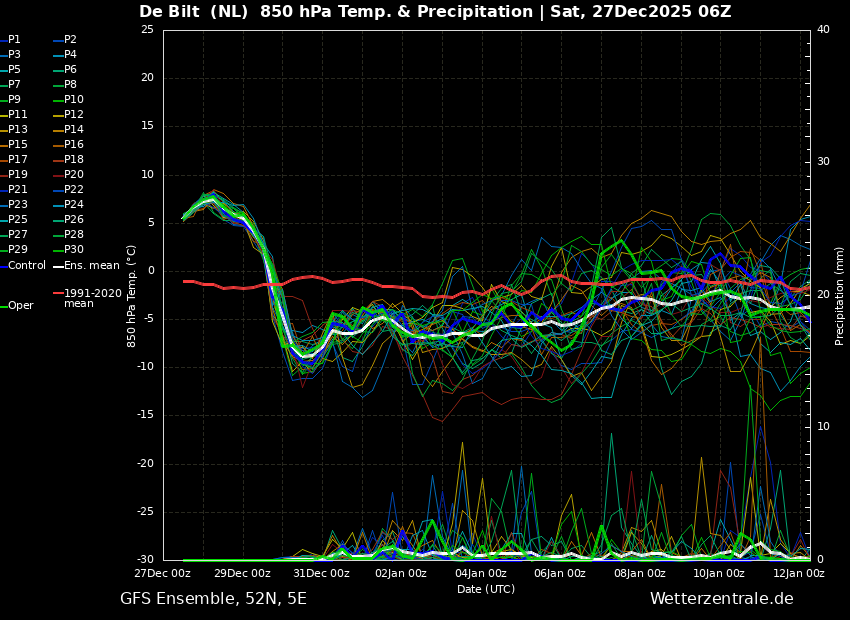Click the 1991-2020 mean legend label
This screenshot has width=850, height=620.
point(92,298)
